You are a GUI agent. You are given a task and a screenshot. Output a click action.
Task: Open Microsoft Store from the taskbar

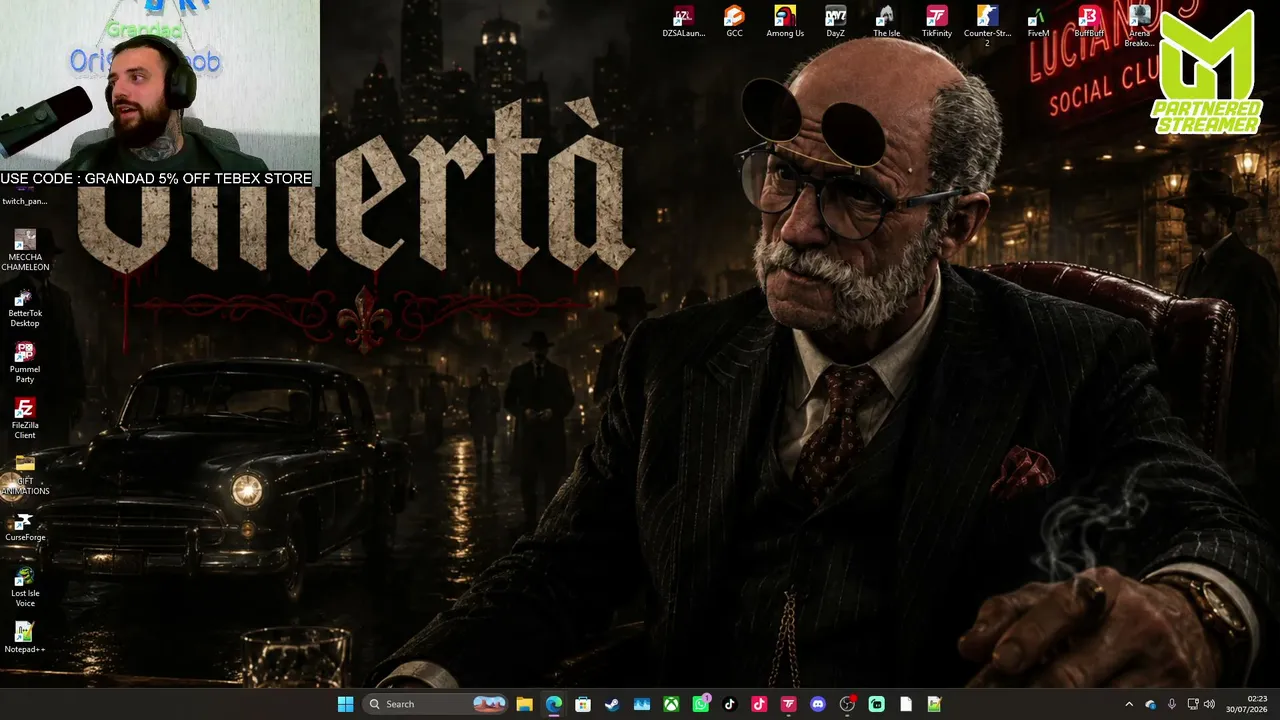point(583,704)
